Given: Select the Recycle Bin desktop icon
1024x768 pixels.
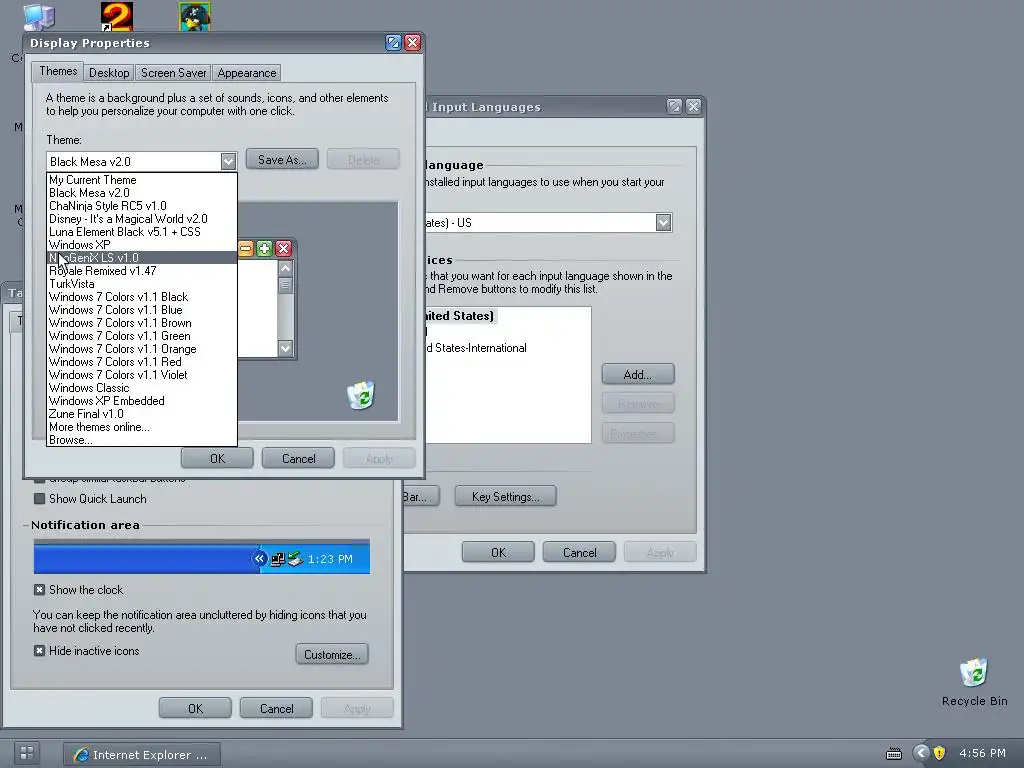Looking at the screenshot, I should tap(974, 682).
